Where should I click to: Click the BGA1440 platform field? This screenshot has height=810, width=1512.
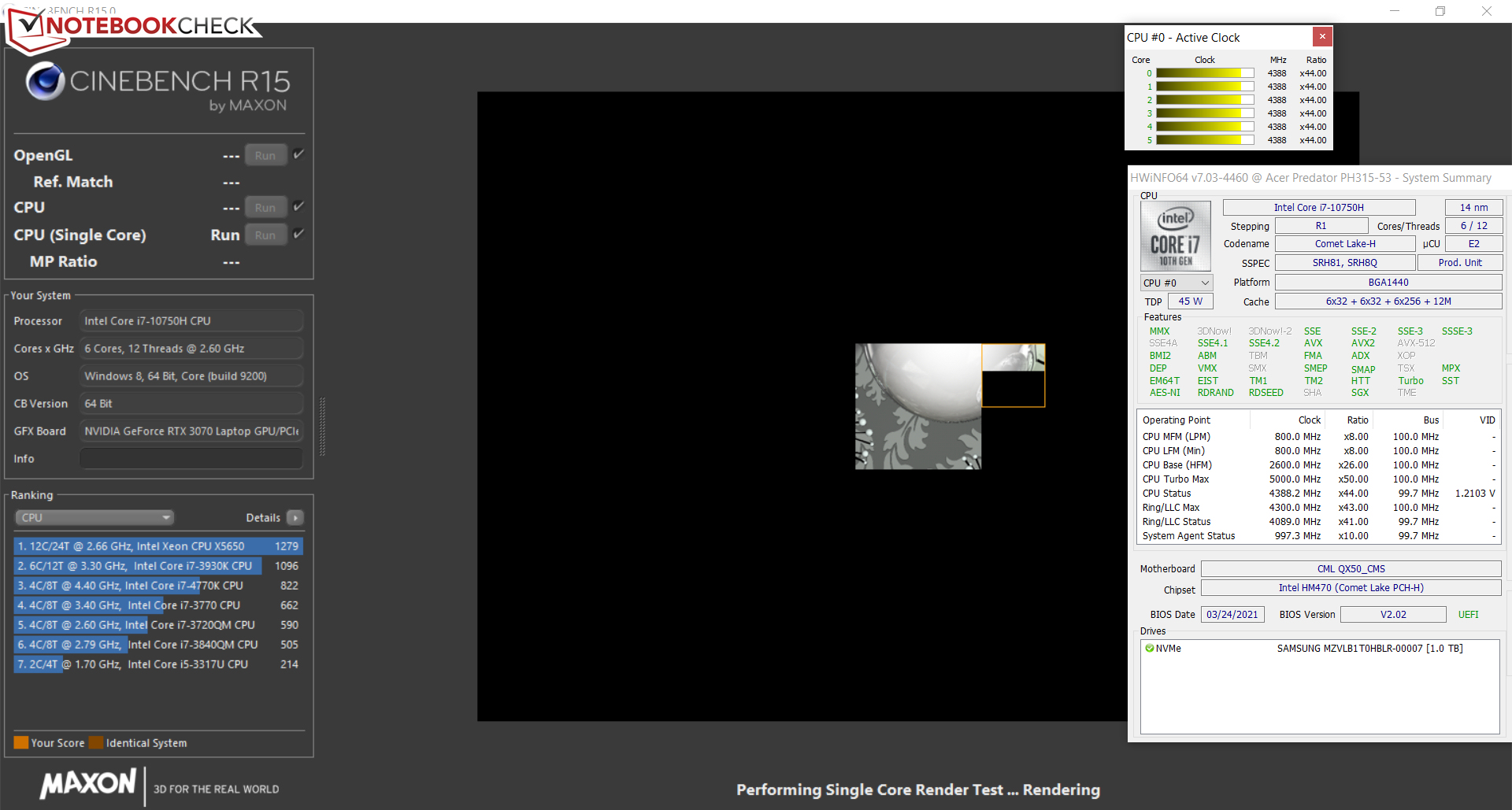click(1388, 283)
